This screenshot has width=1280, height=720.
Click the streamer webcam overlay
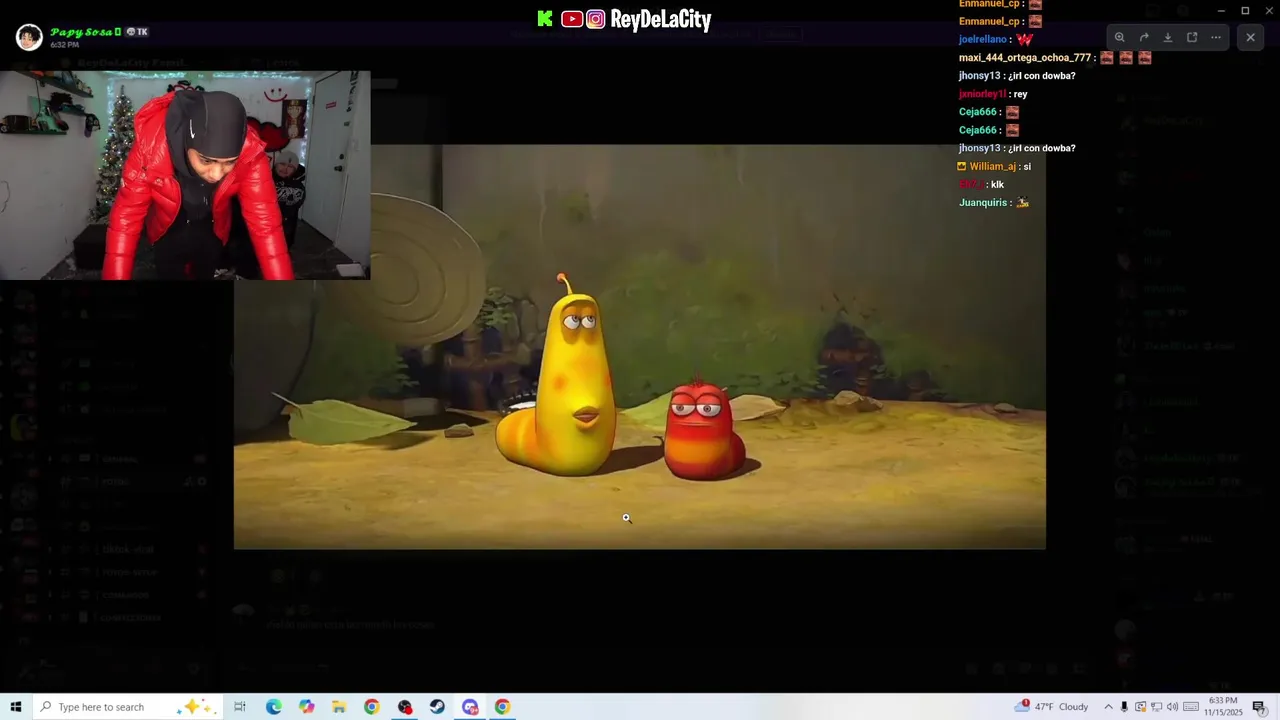[185, 175]
